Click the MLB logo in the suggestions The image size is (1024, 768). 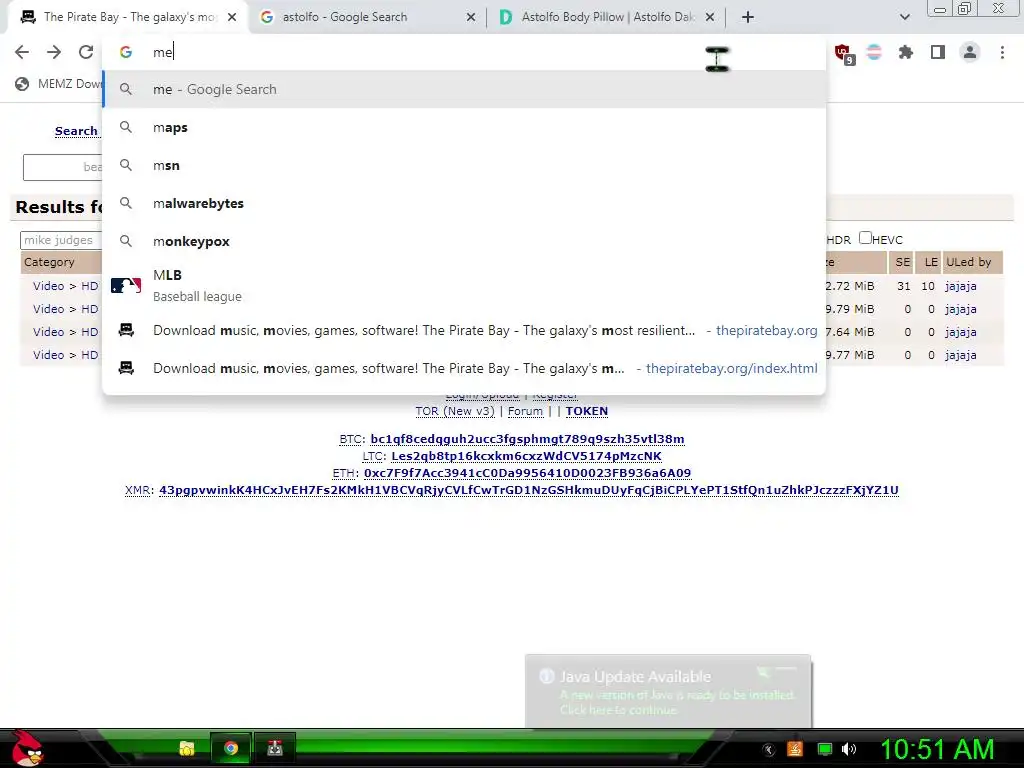coord(126,285)
